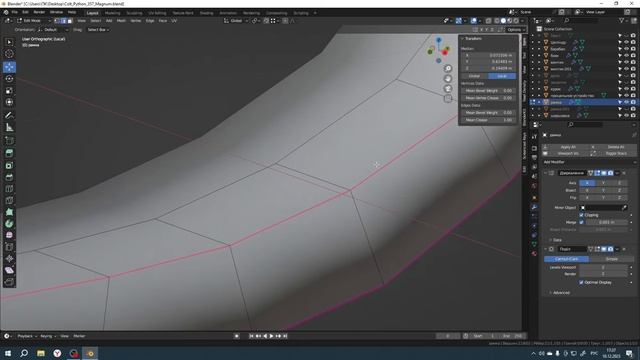Select the combined Transform tool
The height and width of the screenshot is (360, 640).
coord(9,102)
